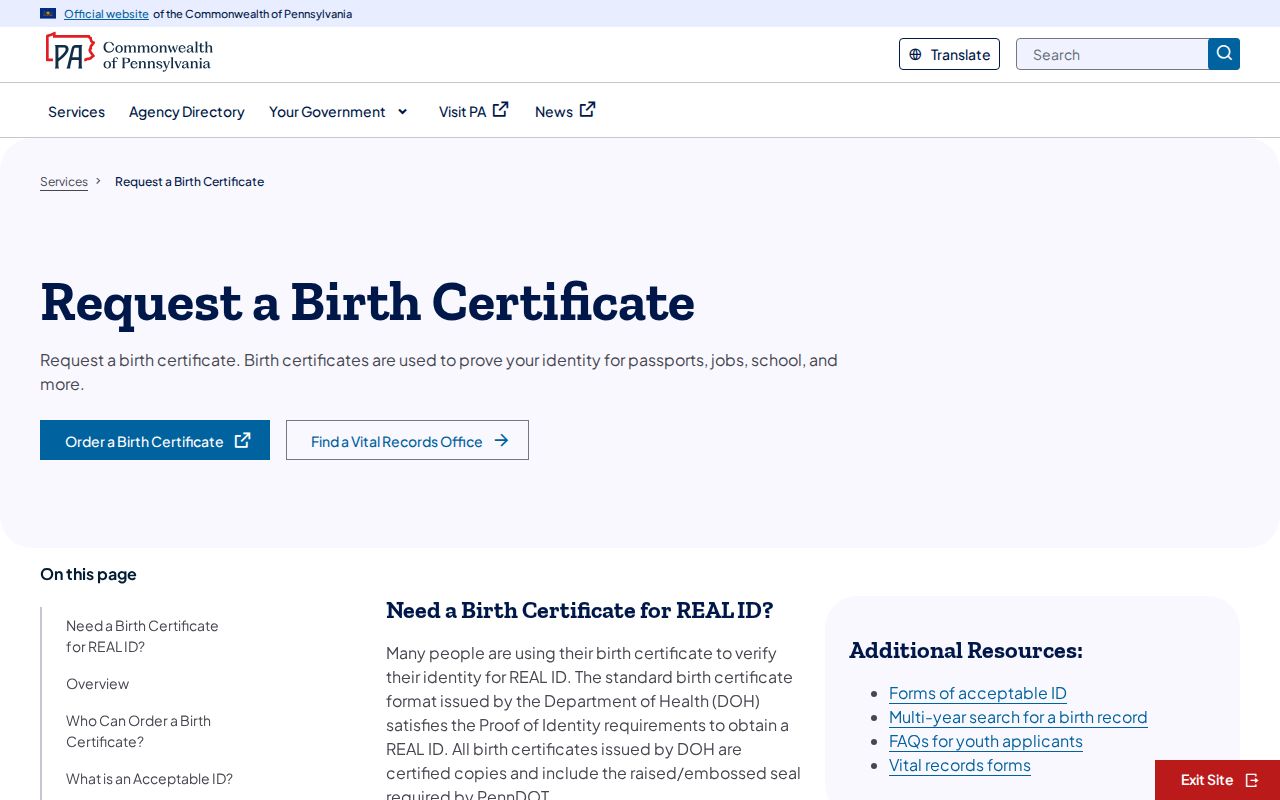1280x800 pixels.
Task: Click Find a Vital Records Office button
Action: click(407, 440)
